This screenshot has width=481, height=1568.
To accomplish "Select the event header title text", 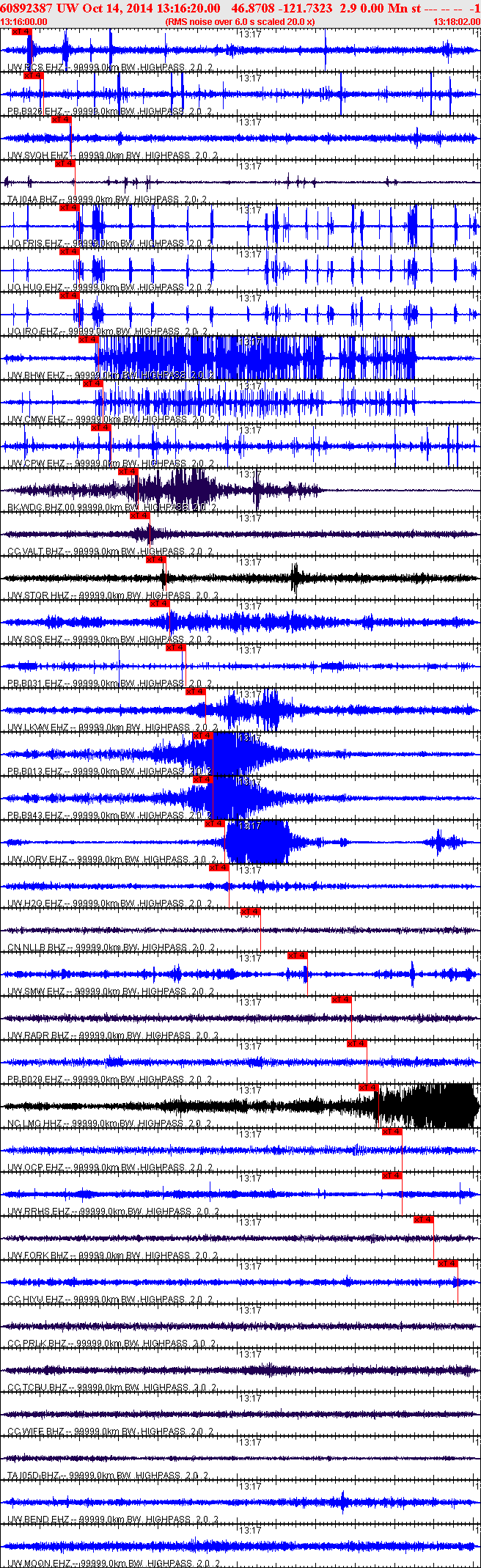I will pos(211,8).
